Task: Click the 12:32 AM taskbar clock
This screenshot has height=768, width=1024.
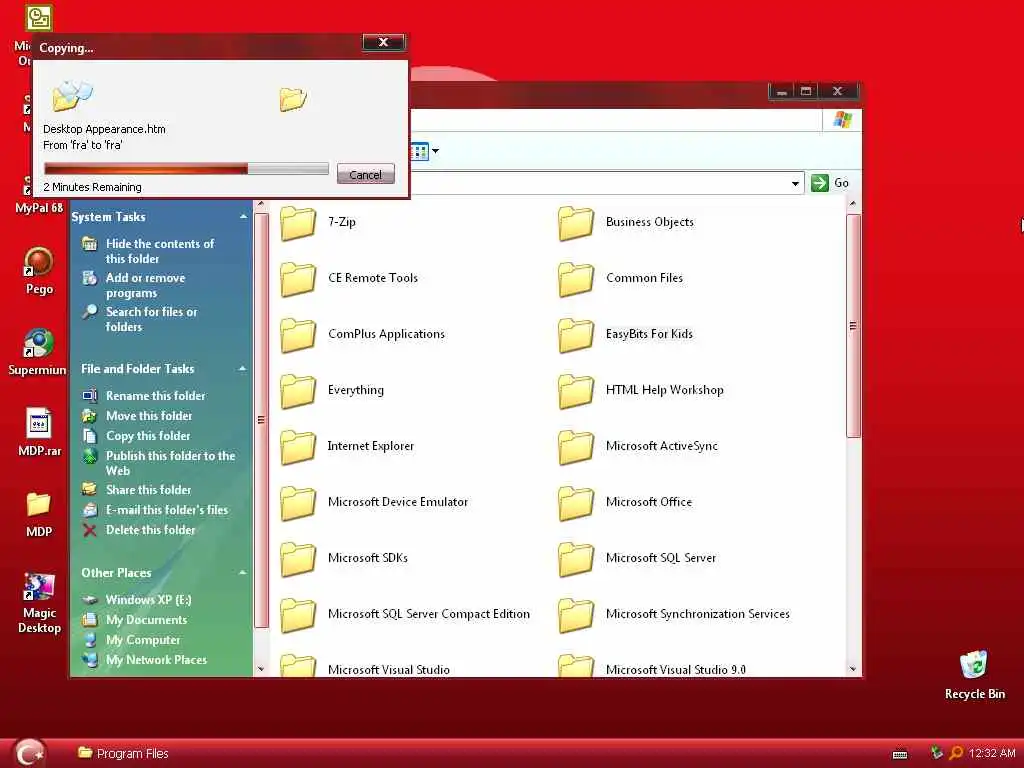Action: coord(991,754)
